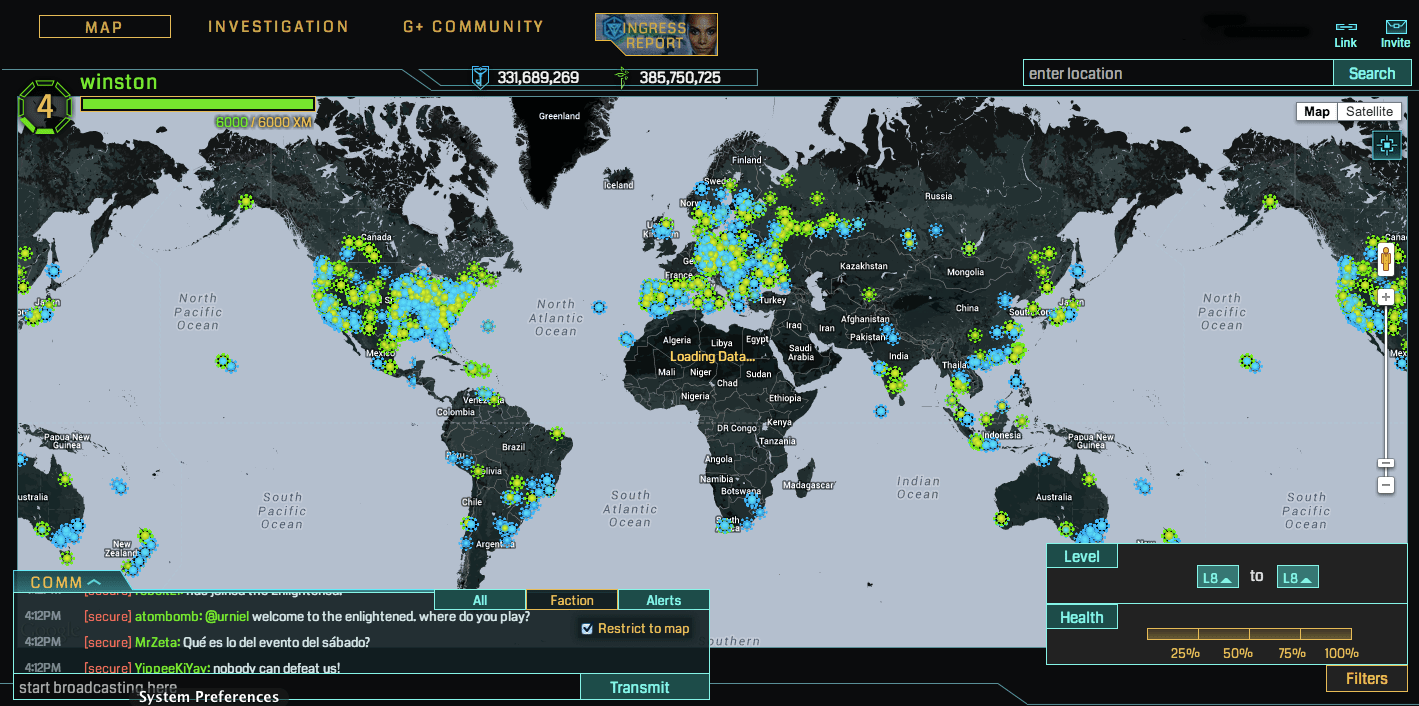This screenshot has height=706, width=1419.
Task: Click the South Atlantic Ocean label
Action: (630, 508)
